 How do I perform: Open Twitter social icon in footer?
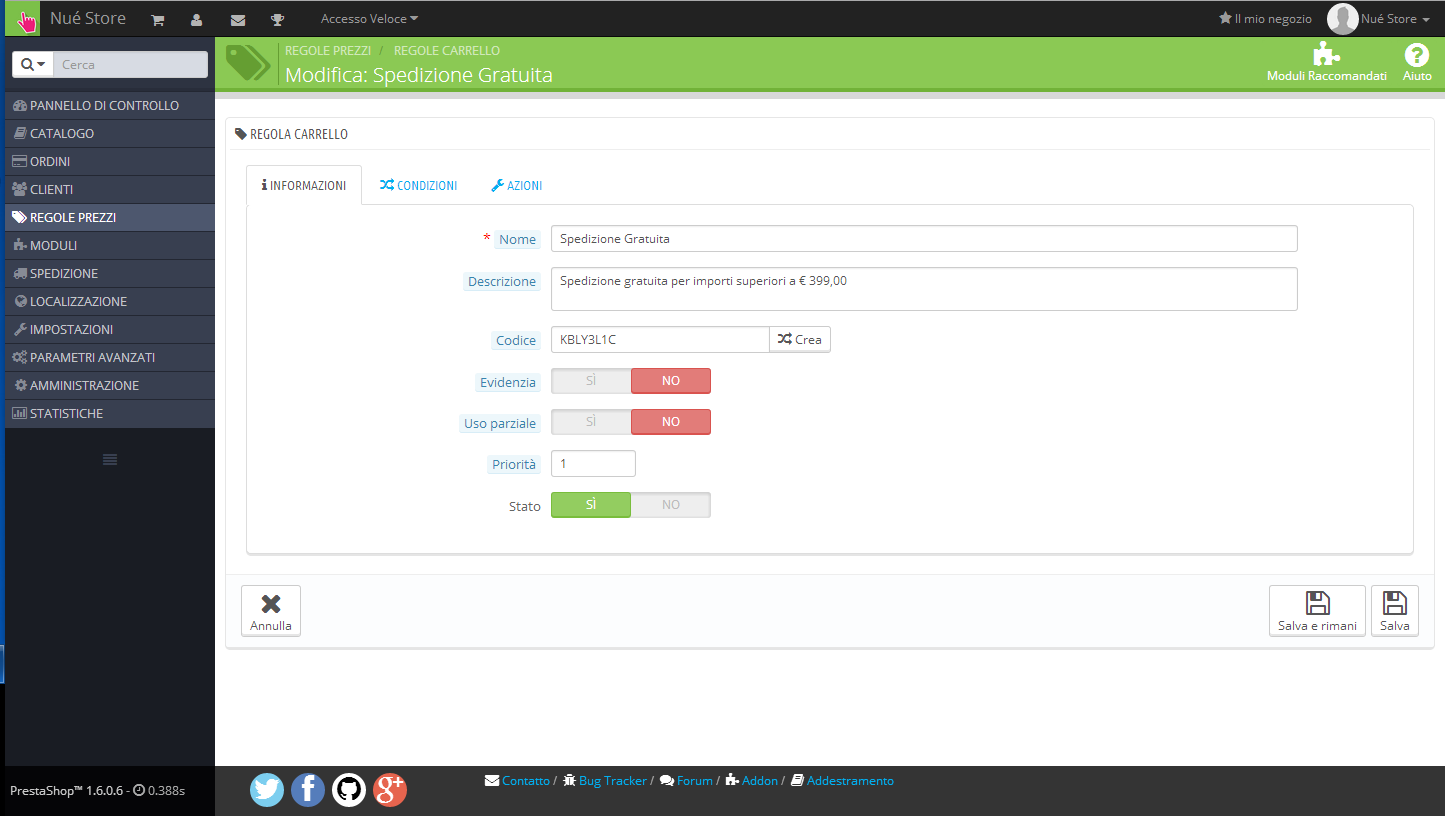[x=267, y=790]
